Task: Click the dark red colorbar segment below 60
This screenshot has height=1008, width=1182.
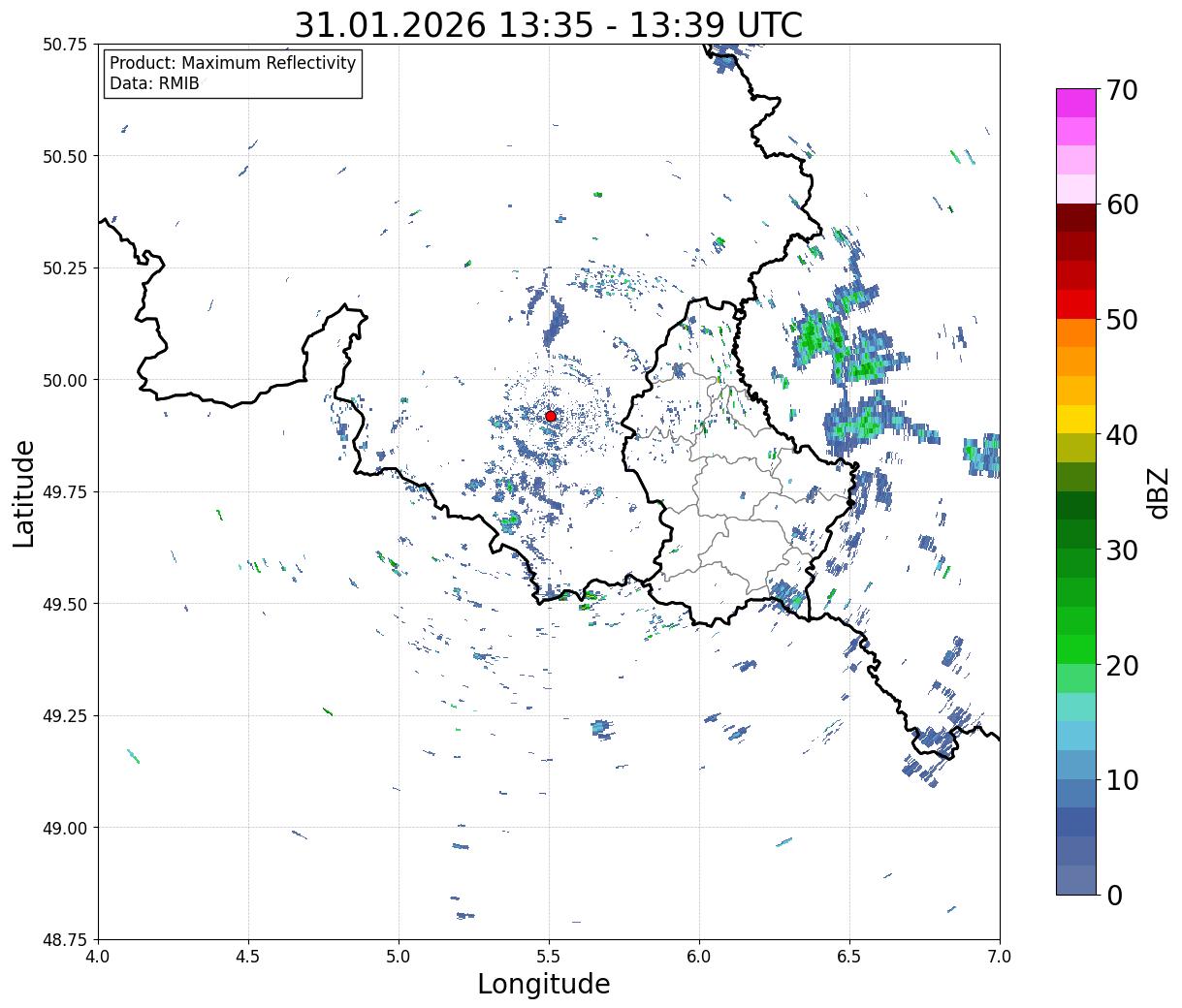Action: tap(1076, 217)
